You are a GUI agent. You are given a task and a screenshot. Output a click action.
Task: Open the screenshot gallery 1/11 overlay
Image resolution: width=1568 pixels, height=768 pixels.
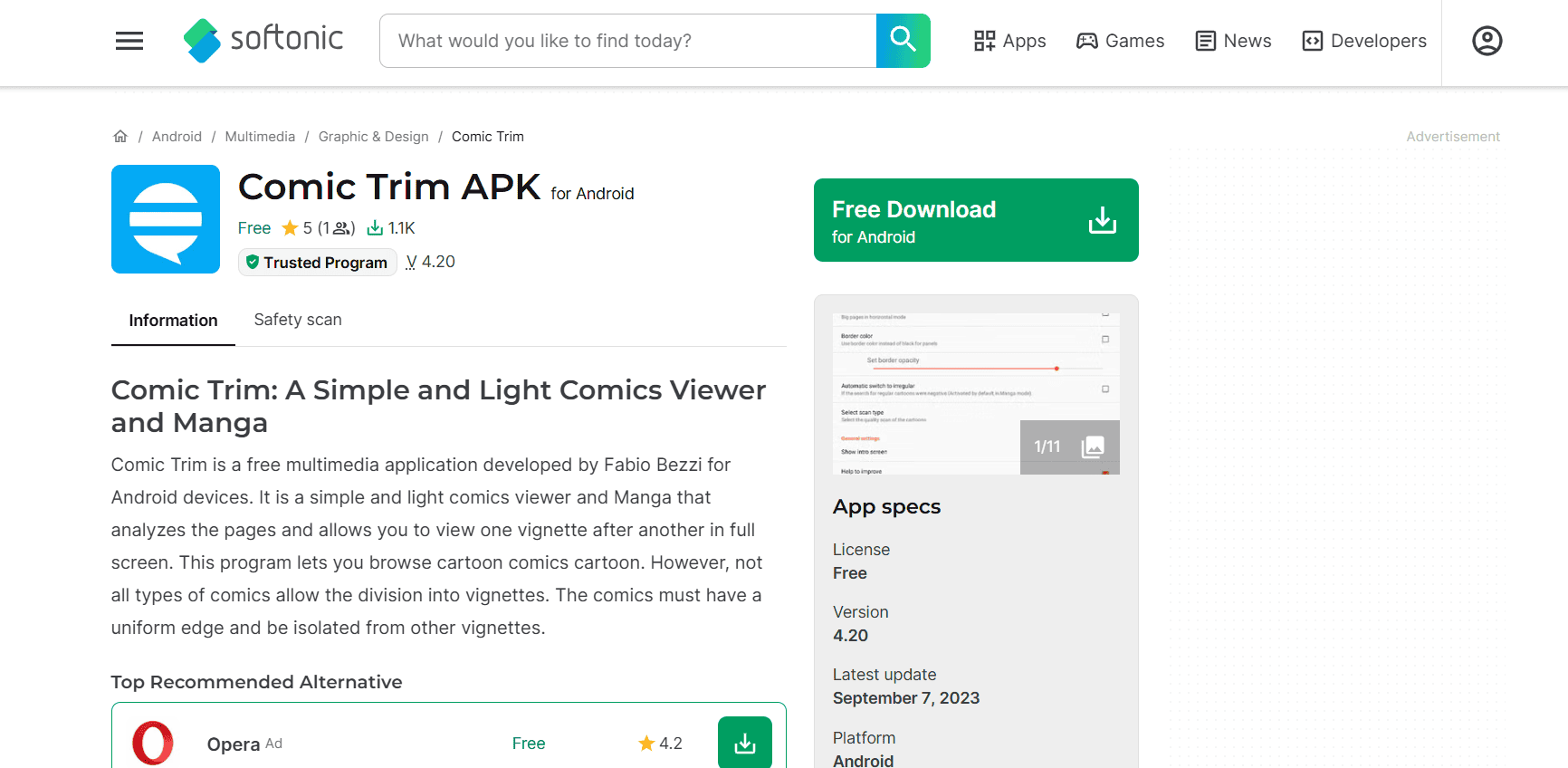1069,446
